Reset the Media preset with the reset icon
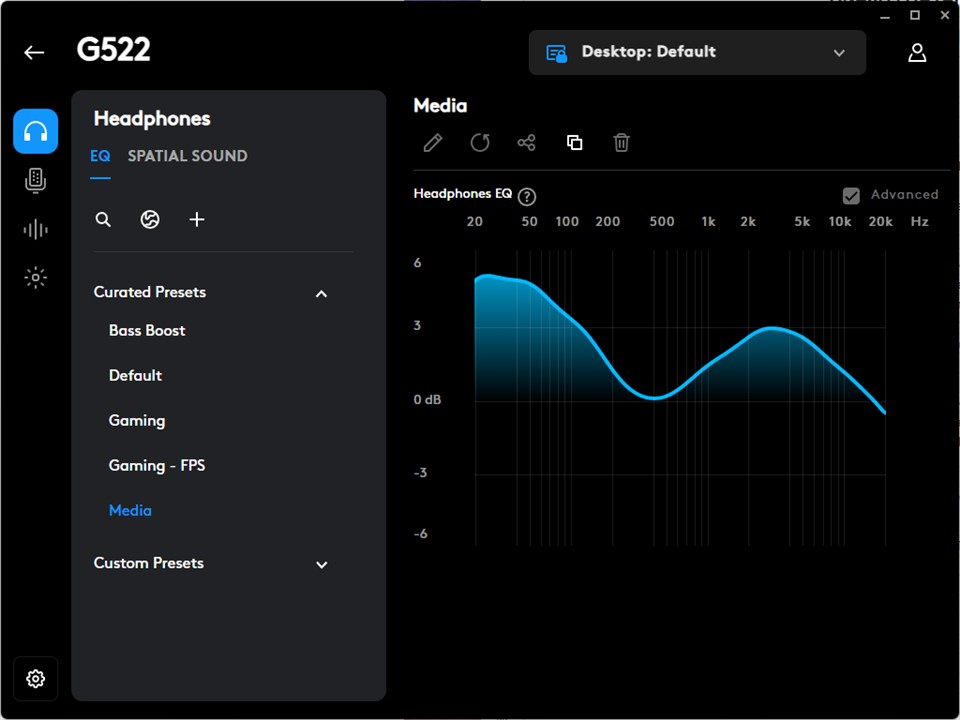960x720 pixels. tap(480, 143)
